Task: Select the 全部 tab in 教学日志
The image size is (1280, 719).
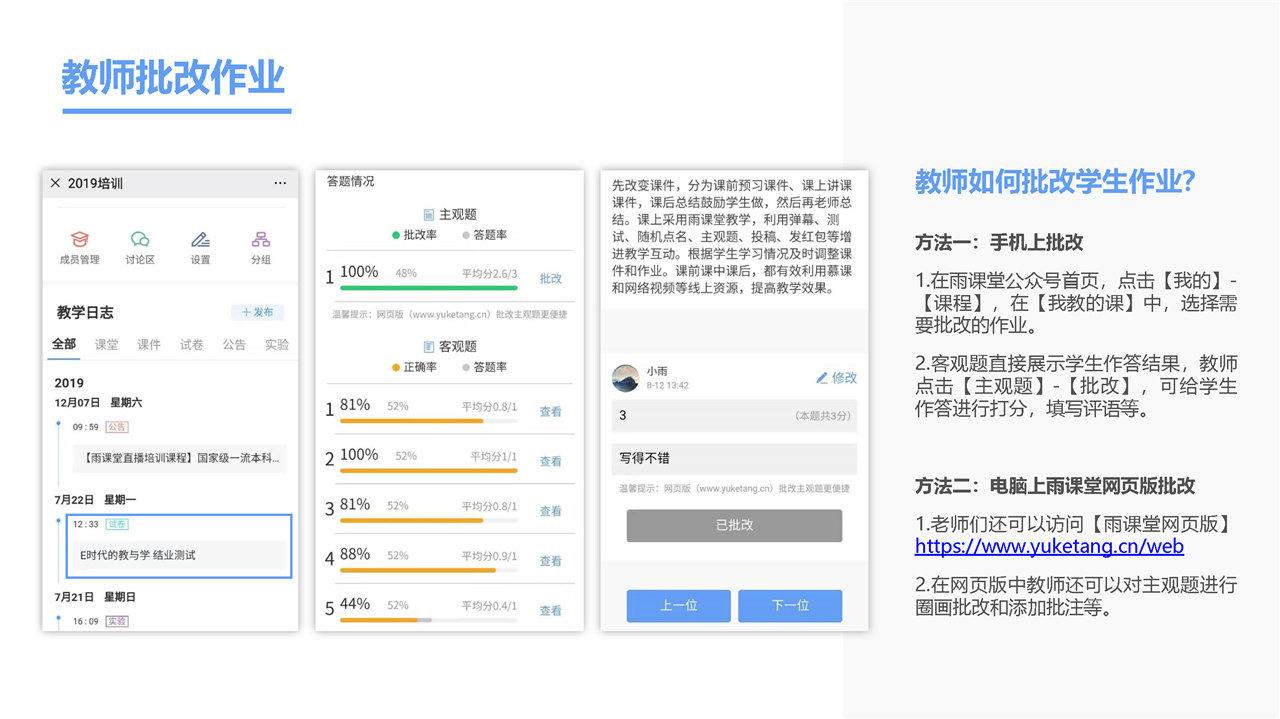Action: (x=64, y=344)
